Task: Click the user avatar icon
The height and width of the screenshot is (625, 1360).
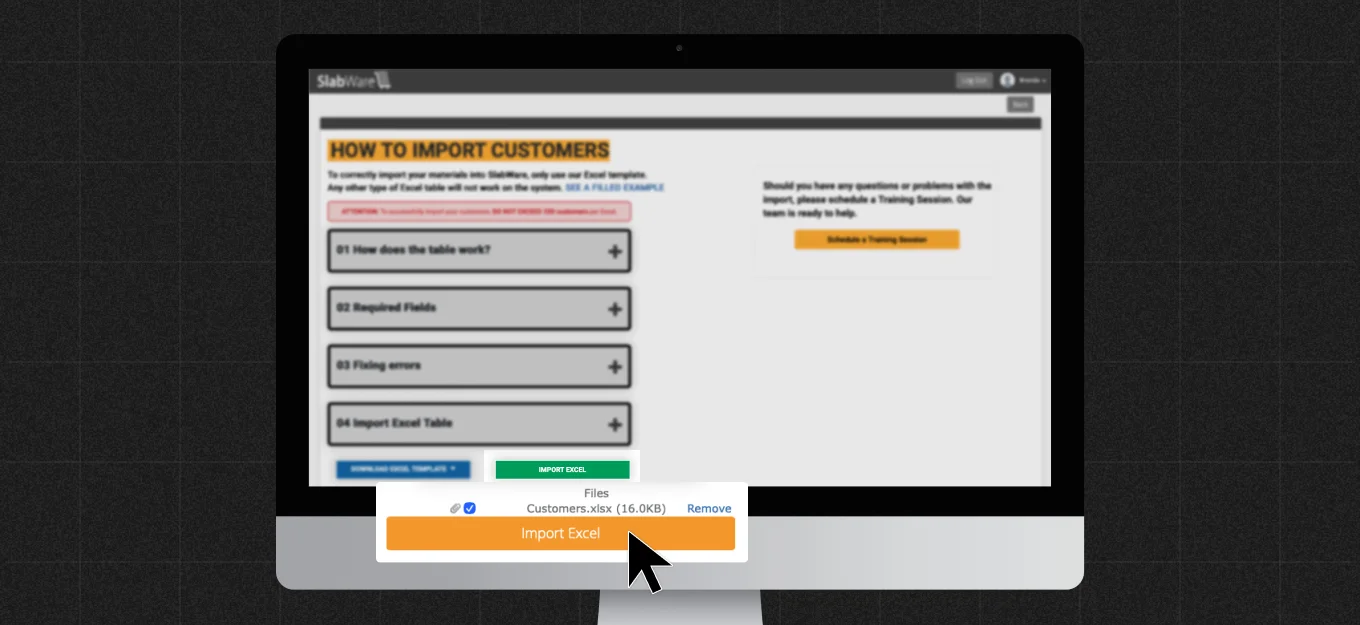Action: point(1007,80)
